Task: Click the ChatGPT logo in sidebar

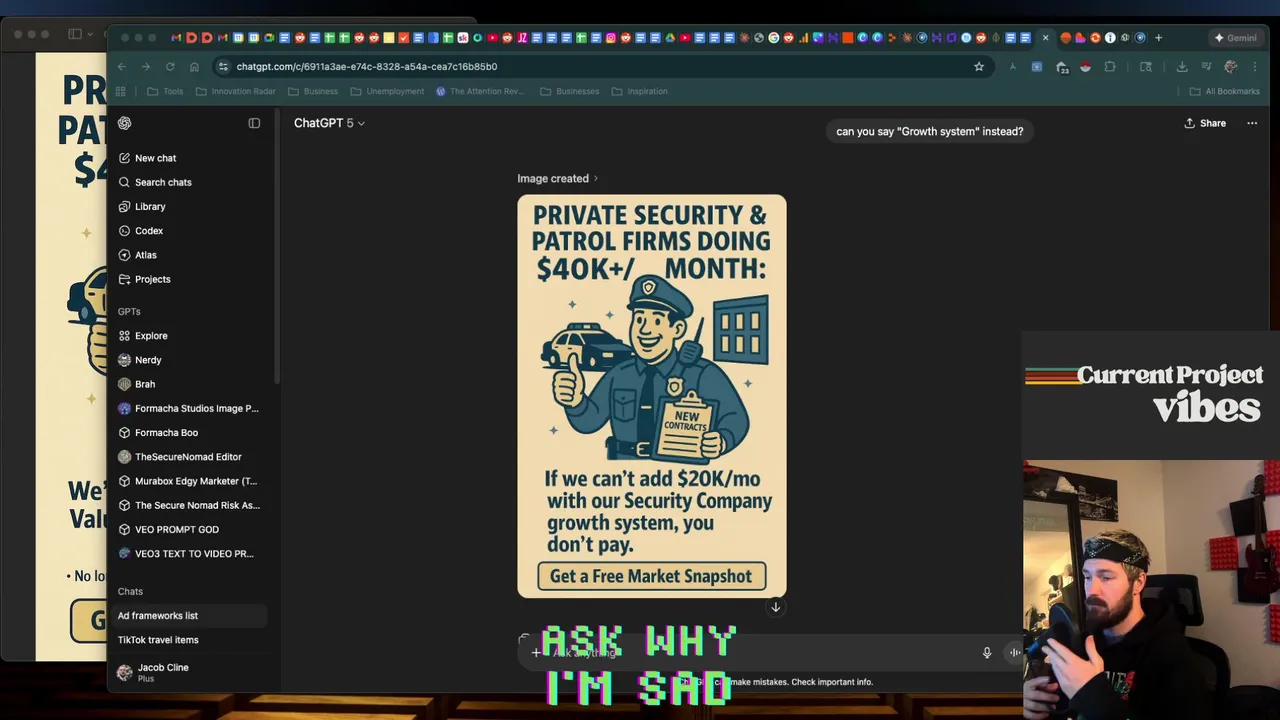Action: [124, 123]
